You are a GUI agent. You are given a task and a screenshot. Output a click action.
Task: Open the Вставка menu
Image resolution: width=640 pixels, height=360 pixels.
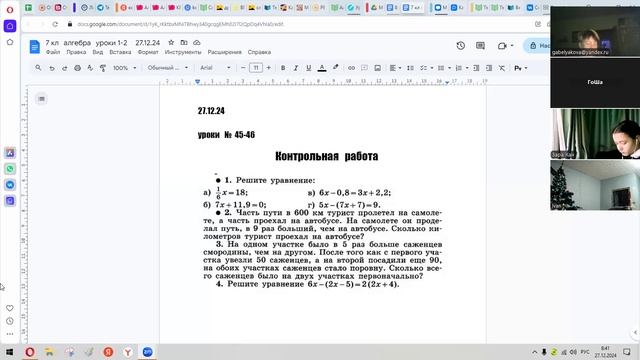120,52
